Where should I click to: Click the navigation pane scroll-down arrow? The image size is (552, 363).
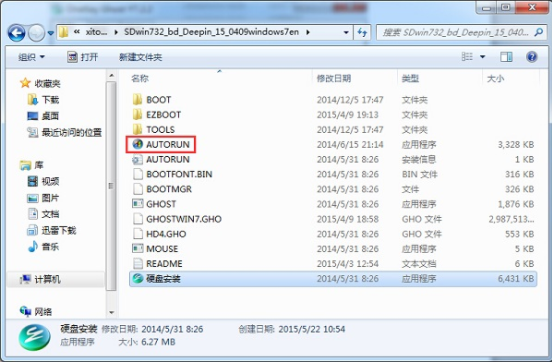[111, 312]
